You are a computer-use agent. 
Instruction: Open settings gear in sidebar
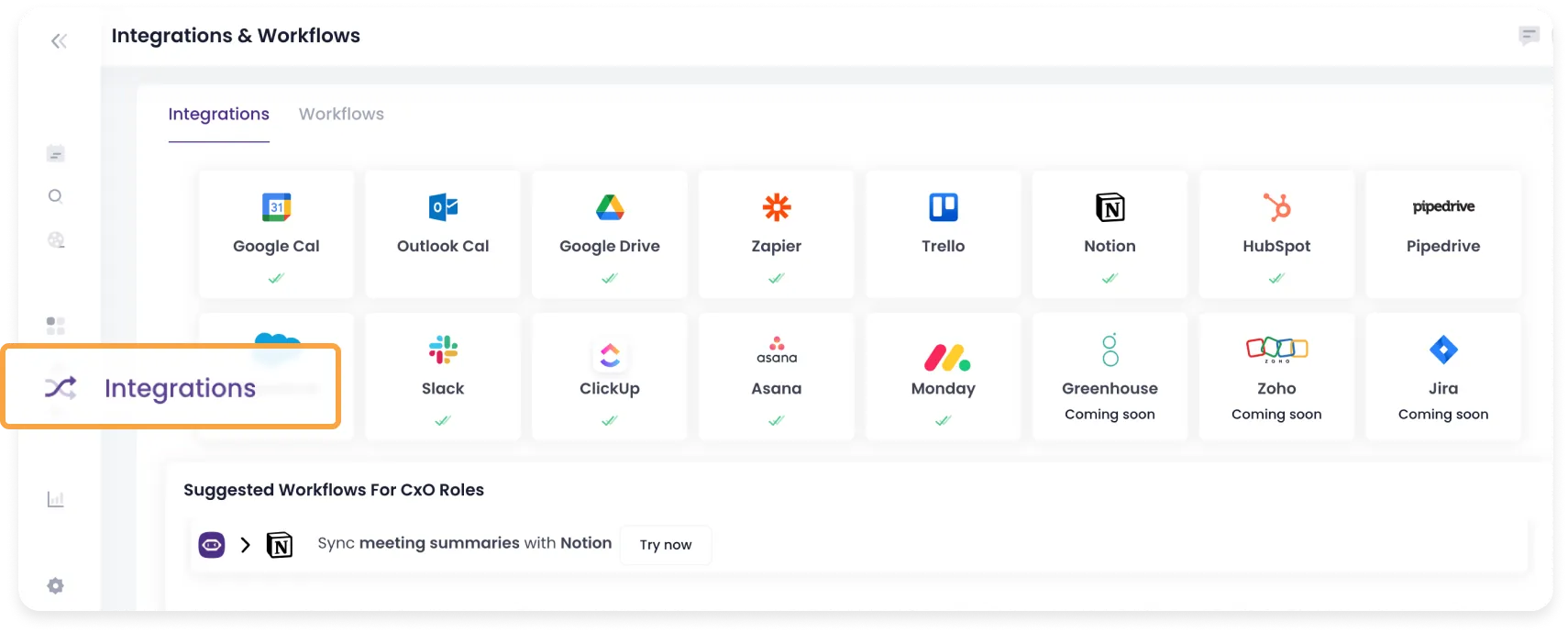click(x=55, y=585)
